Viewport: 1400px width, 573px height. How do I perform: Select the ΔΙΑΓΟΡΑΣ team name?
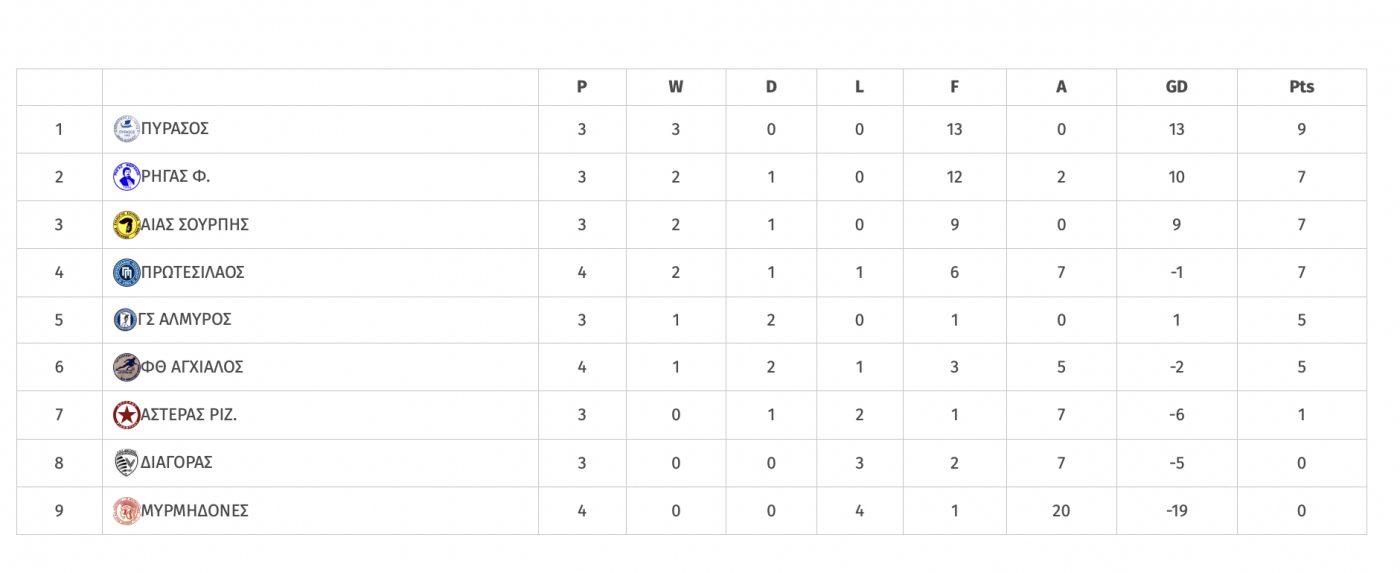pyautogui.click(x=177, y=463)
